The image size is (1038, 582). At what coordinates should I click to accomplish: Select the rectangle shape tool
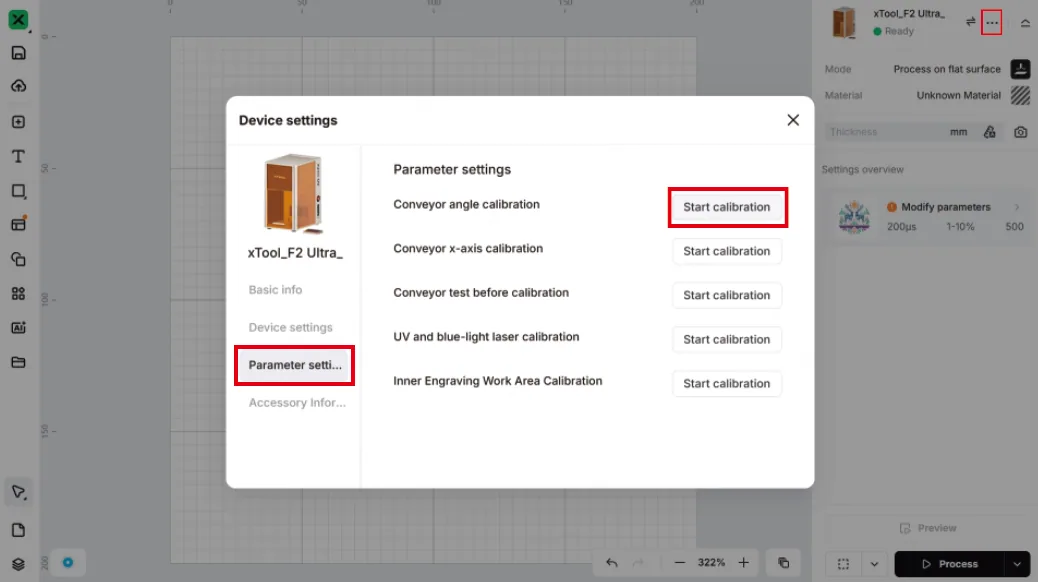point(19,191)
